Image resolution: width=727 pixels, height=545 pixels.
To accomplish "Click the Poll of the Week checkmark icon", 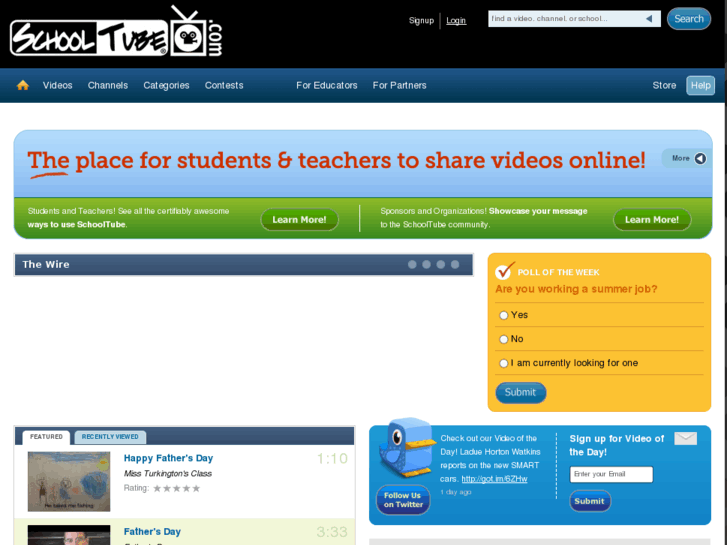I will tap(504, 270).
